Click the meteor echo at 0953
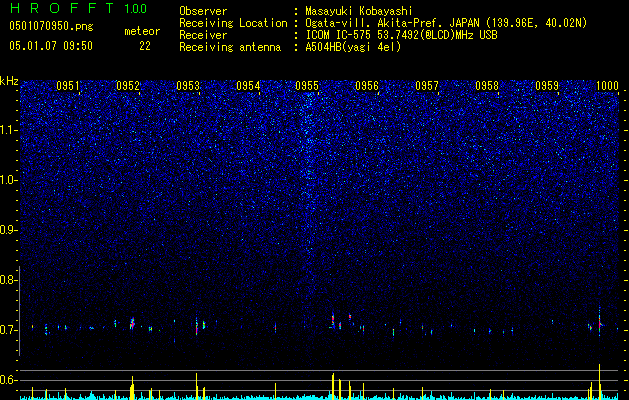The image size is (629, 400). [x=197, y=326]
